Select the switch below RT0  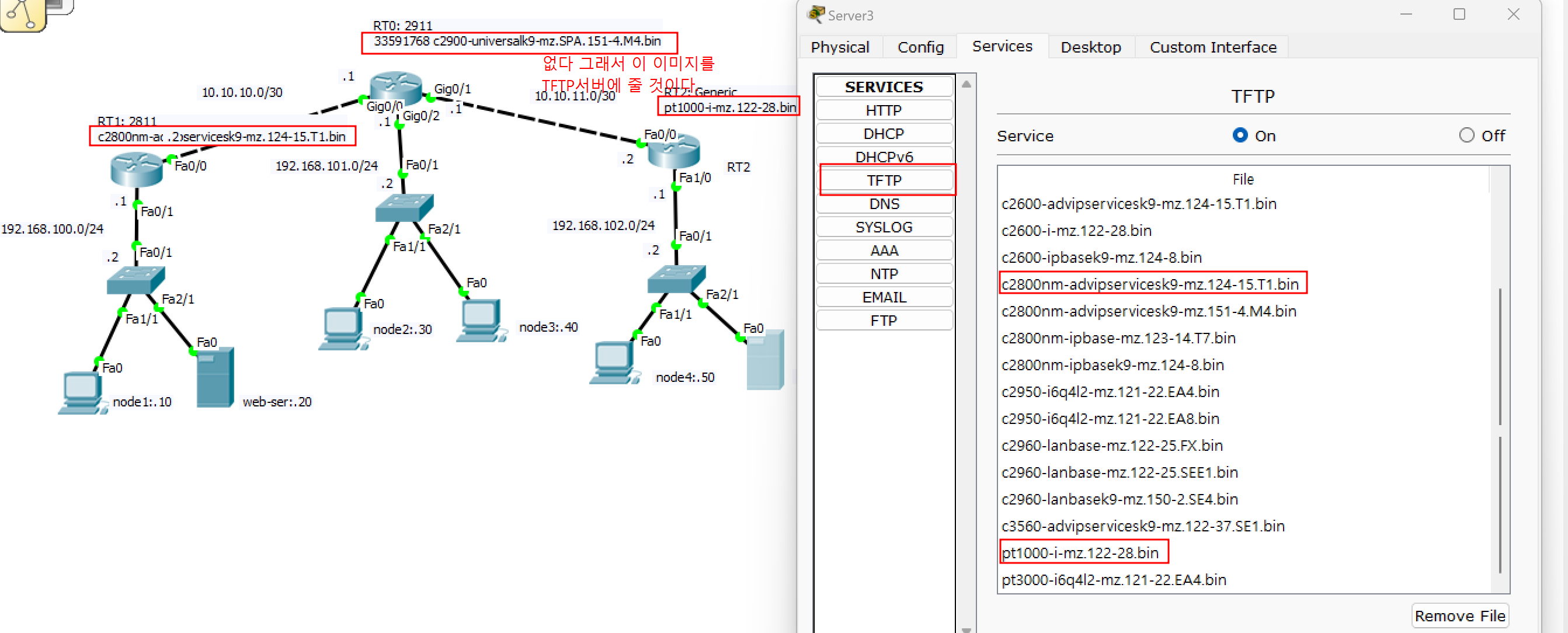click(404, 208)
